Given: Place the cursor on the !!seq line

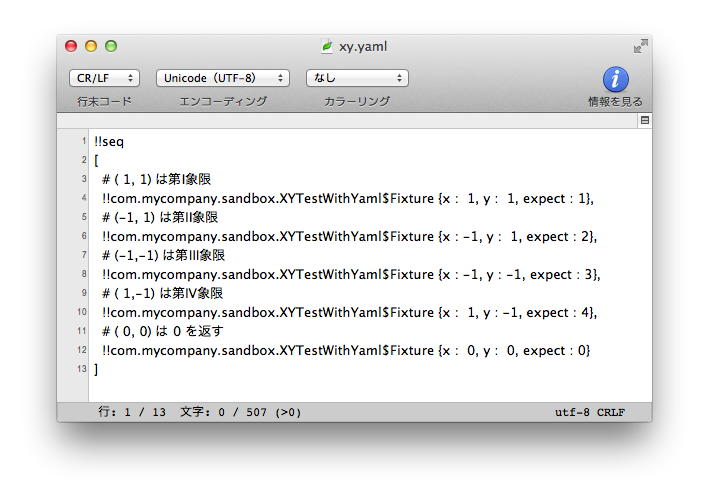Looking at the screenshot, I should tap(110, 142).
